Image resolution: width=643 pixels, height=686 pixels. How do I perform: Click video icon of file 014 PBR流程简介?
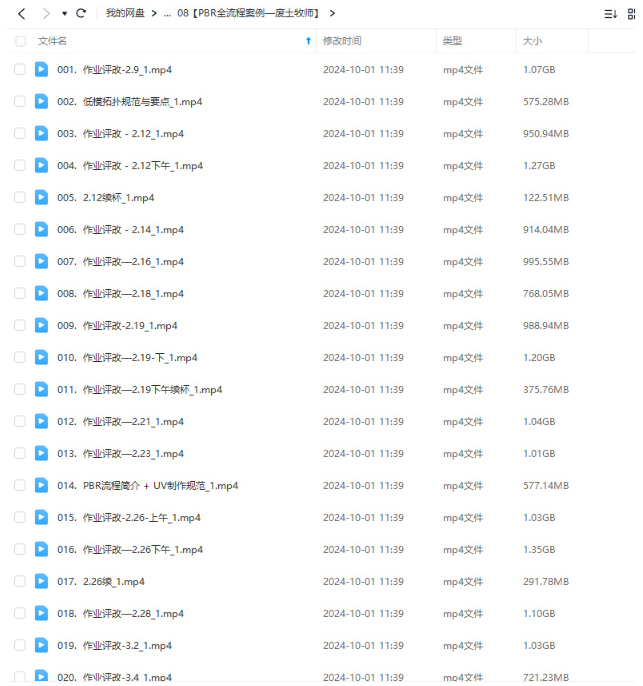click(x=42, y=485)
